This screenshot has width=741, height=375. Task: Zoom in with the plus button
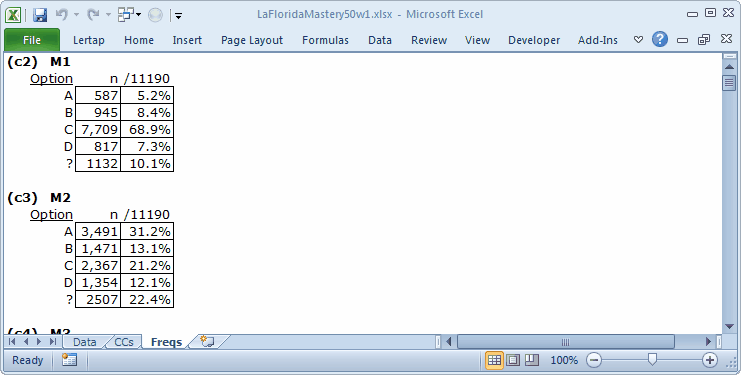(x=710, y=360)
